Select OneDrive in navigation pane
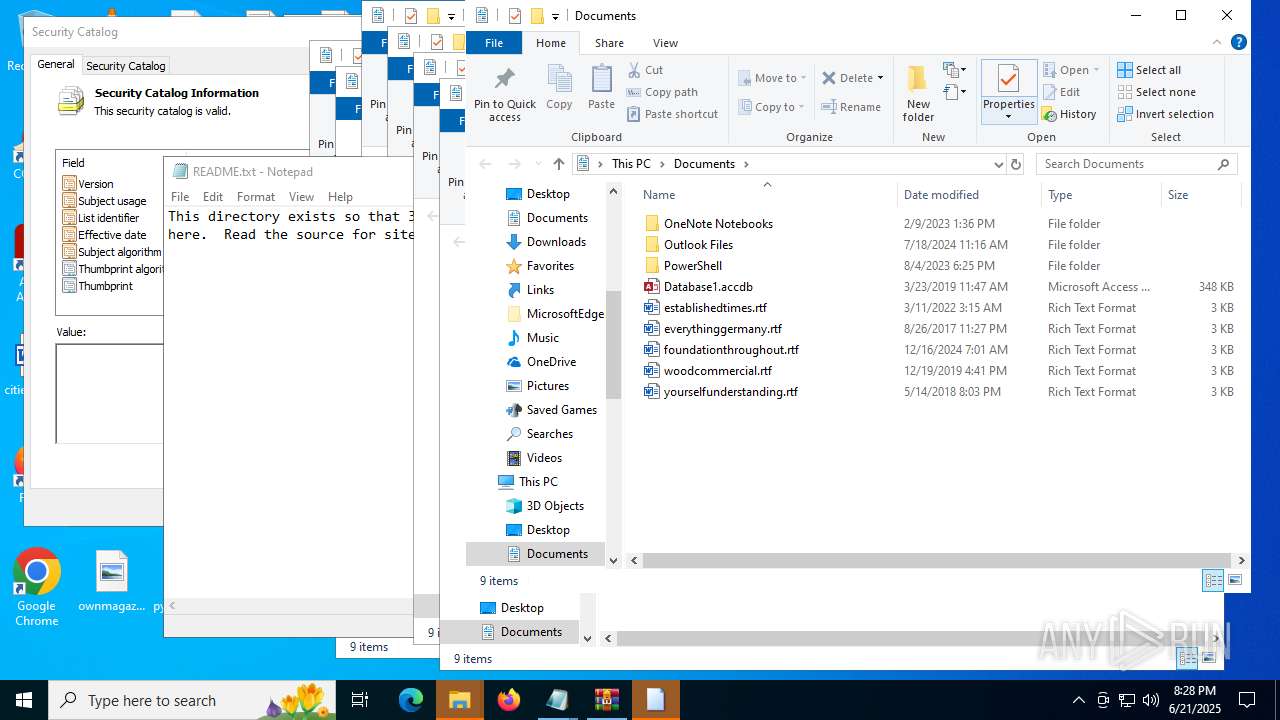The image size is (1280, 720). pos(551,362)
